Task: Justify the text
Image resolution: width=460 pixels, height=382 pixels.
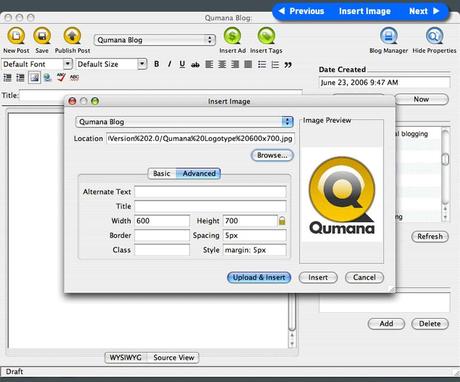Action: click(x=248, y=64)
